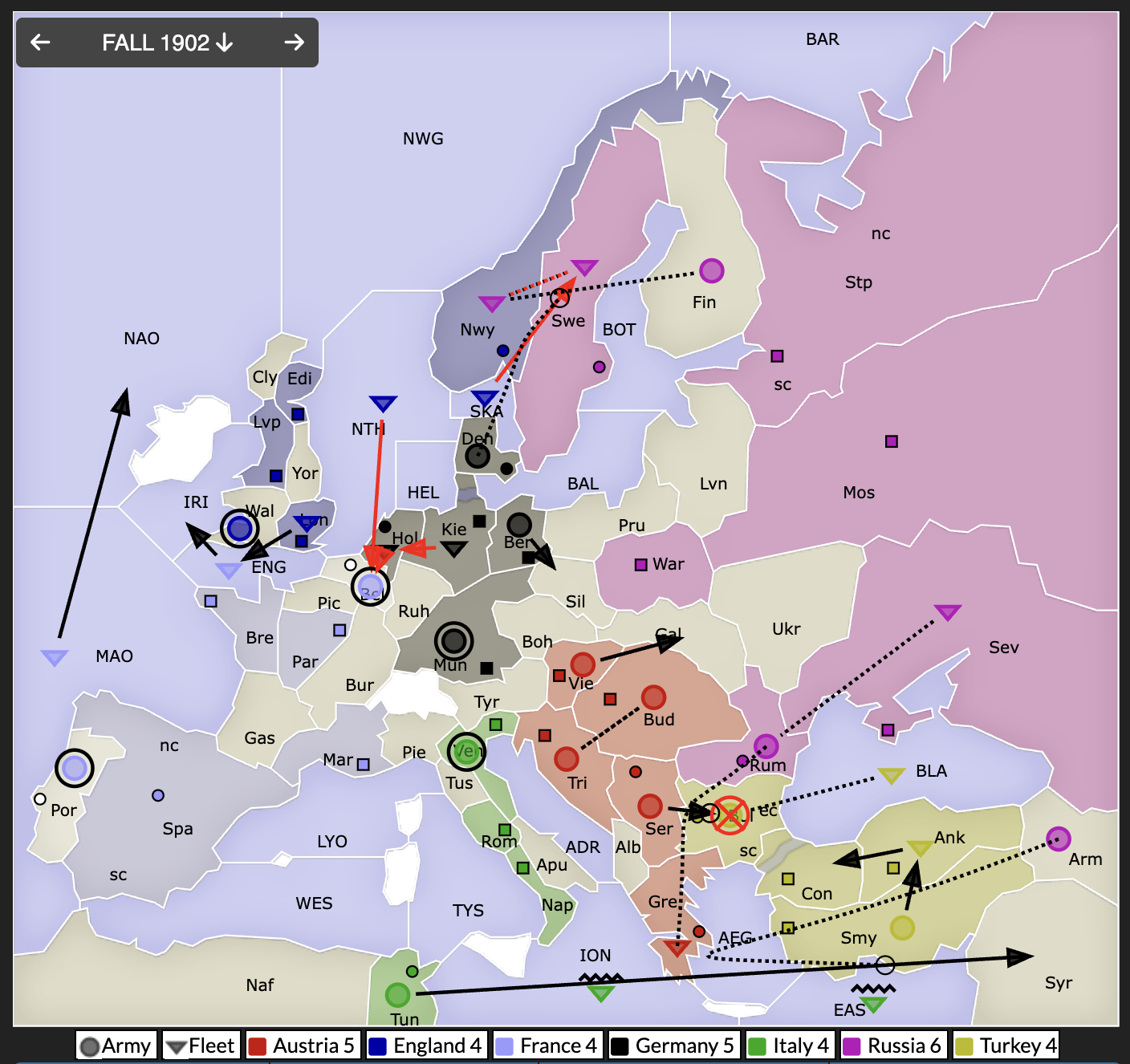Click the Pru territory label
The width and height of the screenshot is (1130, 1064).
(x=632, y=526)
